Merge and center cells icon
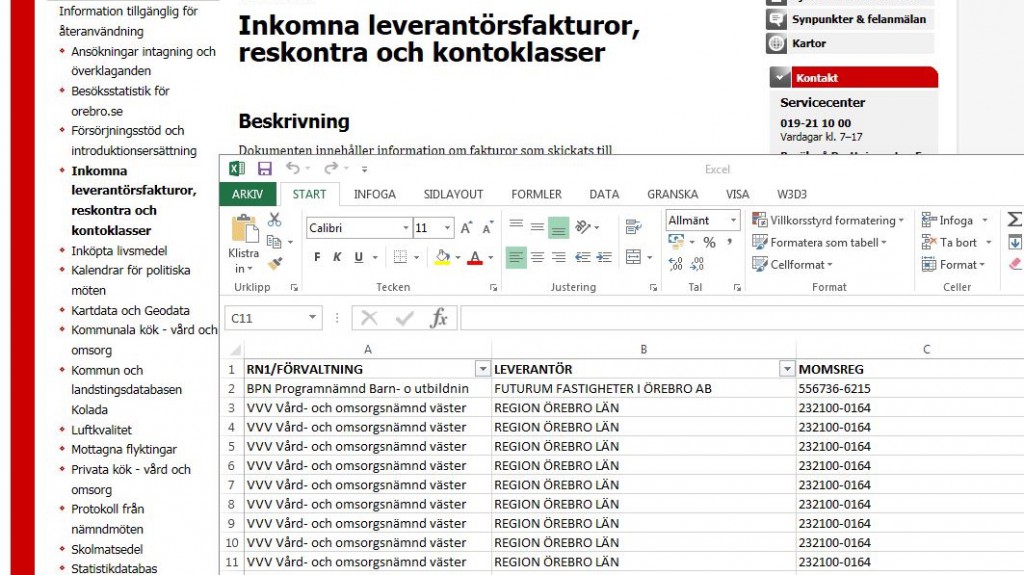 click(633, 257)
